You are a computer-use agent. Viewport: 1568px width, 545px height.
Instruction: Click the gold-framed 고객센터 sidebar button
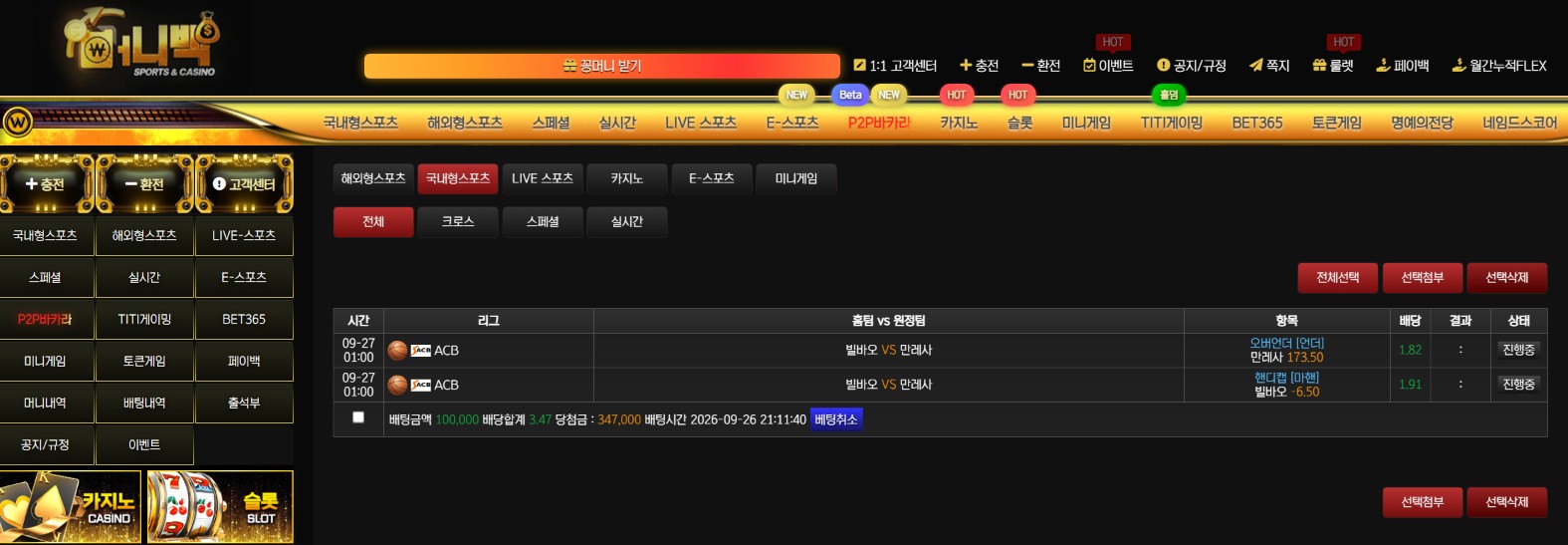pyautogui.click(x=244, y=184)
